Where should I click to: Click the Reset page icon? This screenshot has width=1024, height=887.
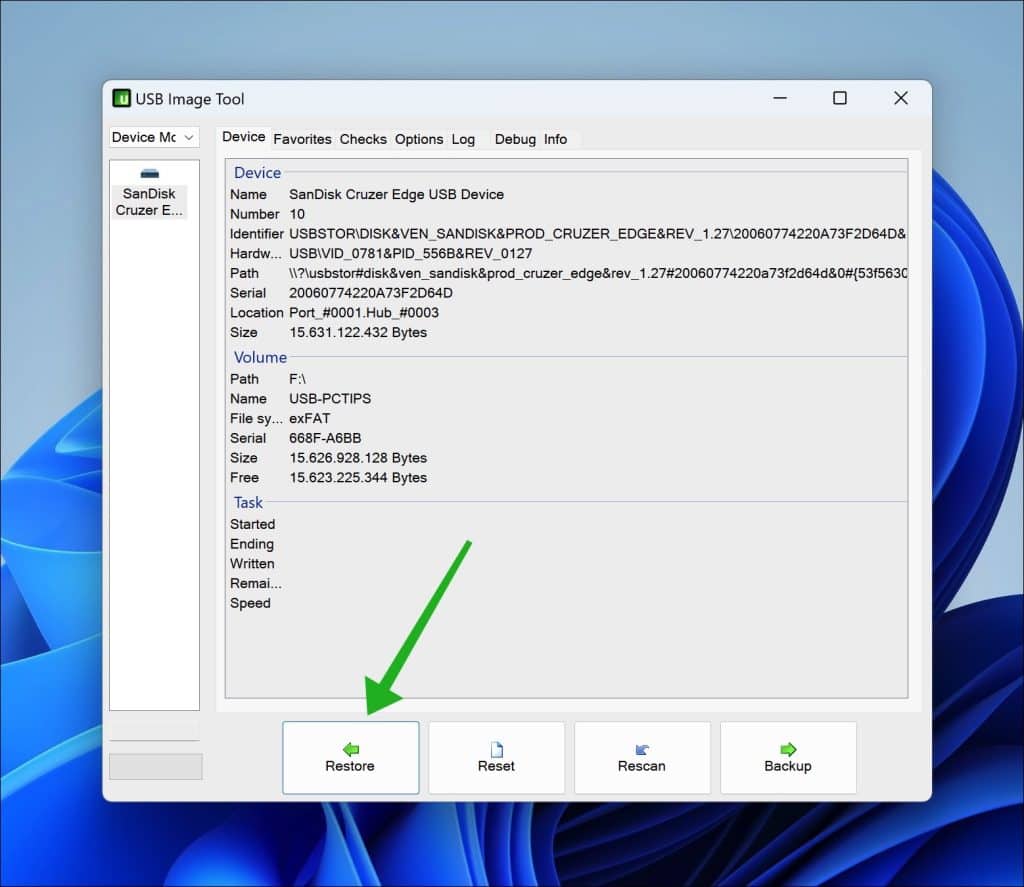pos(496,749)
